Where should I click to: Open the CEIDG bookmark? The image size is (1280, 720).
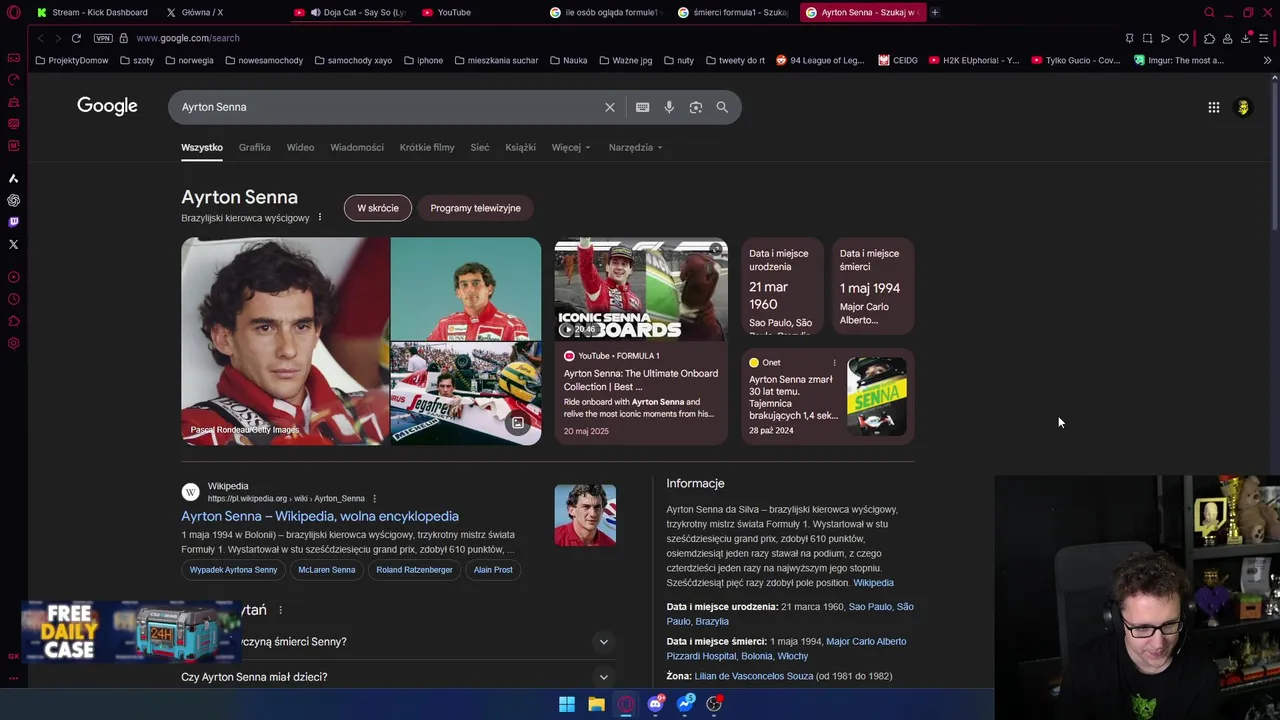(x=898, y=60)
